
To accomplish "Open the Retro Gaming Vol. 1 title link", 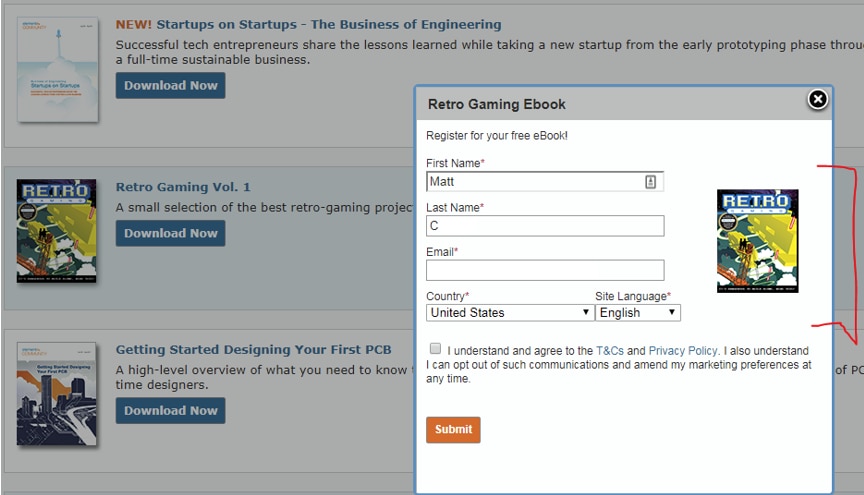I will click(x=183, y=187).
